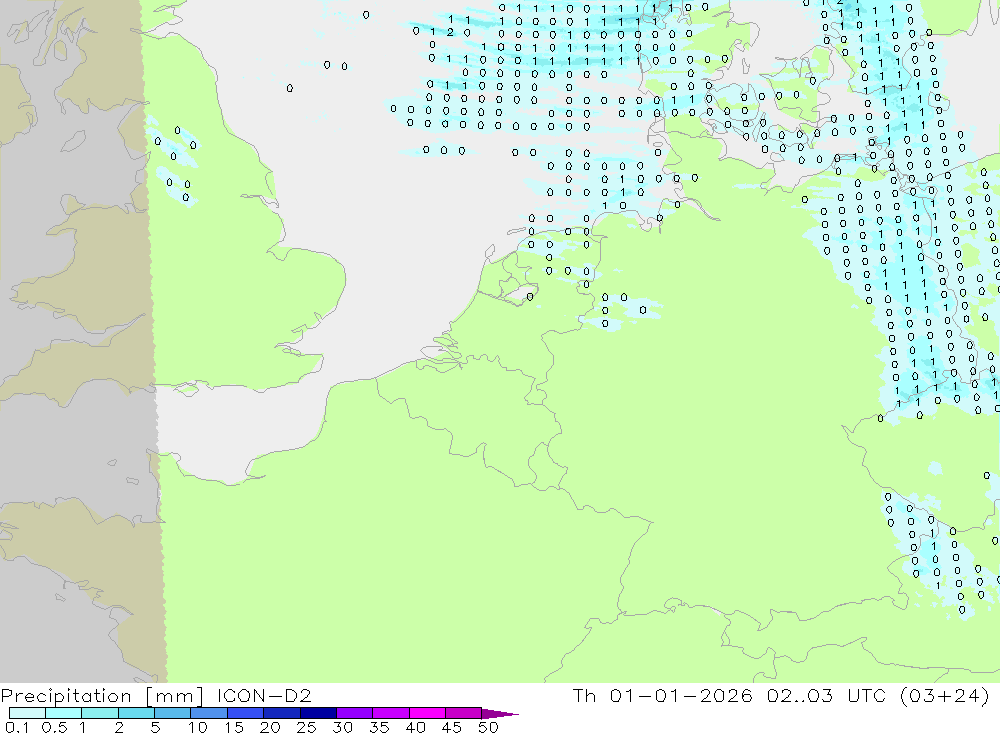This screenshot has width=1000, height=733.
Task: Click the date text 'Th 01-01-2026'
Action: pos(663,695)
